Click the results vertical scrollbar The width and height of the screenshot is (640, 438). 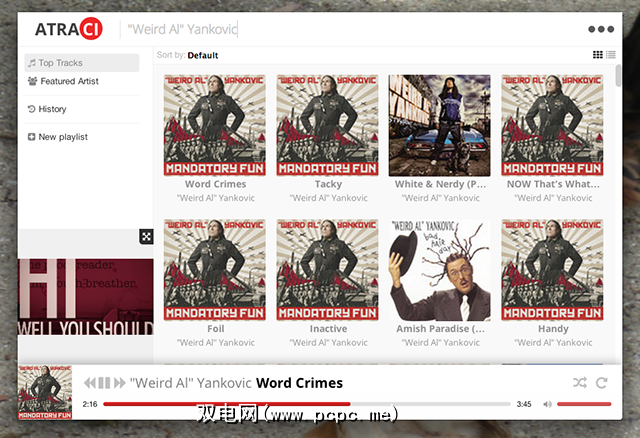618,76
